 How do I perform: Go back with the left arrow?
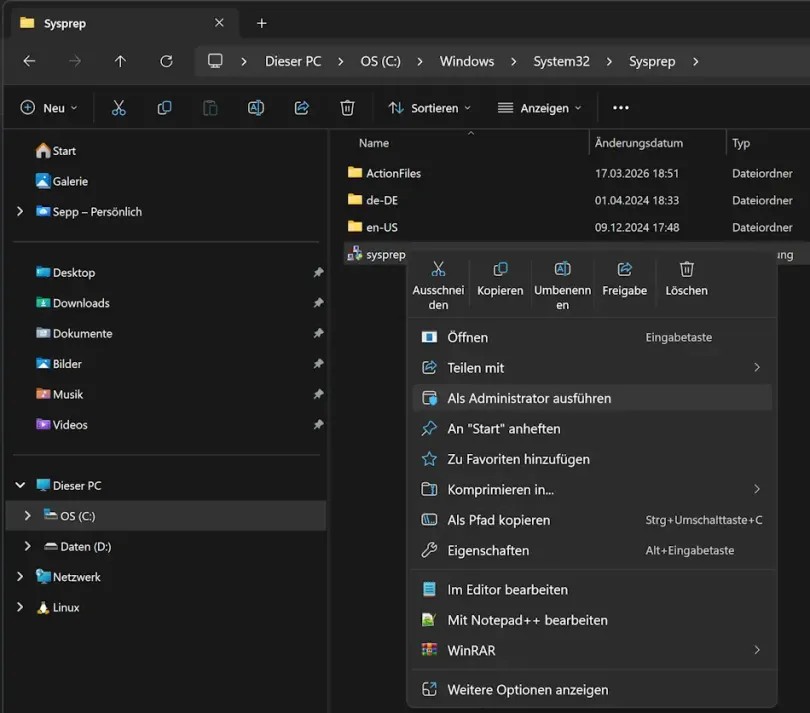(x=29, y=61)
